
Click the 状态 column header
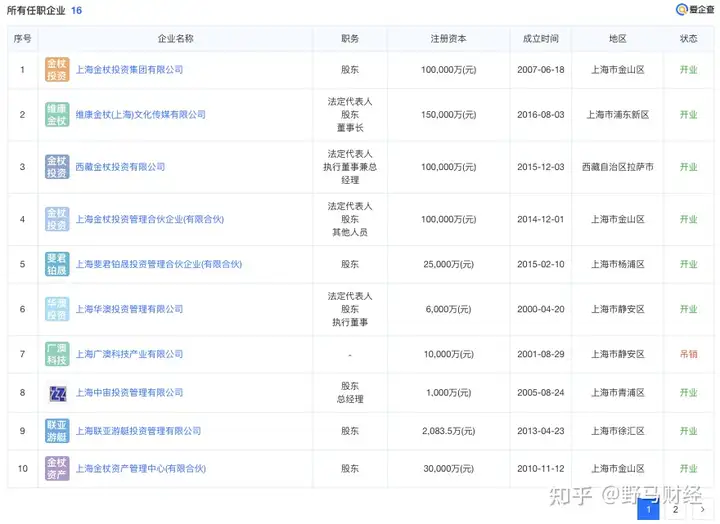688,39
